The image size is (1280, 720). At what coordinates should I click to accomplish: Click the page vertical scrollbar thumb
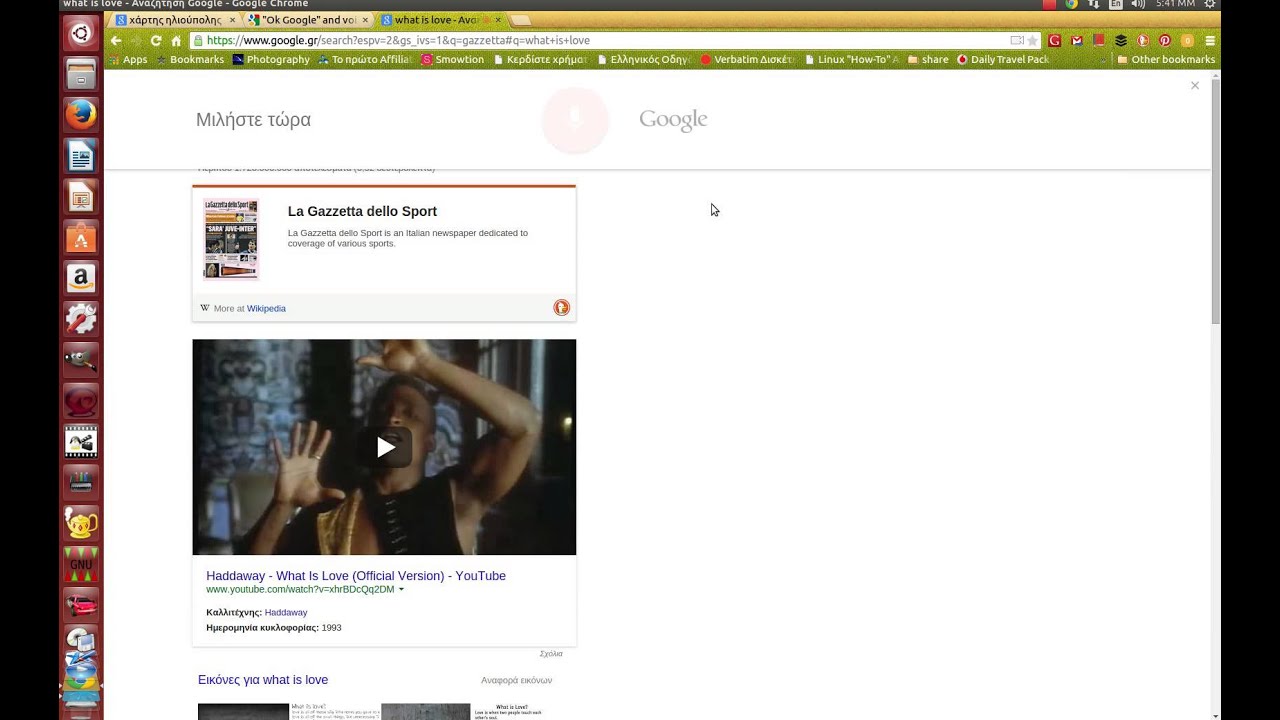[1215, 200]
